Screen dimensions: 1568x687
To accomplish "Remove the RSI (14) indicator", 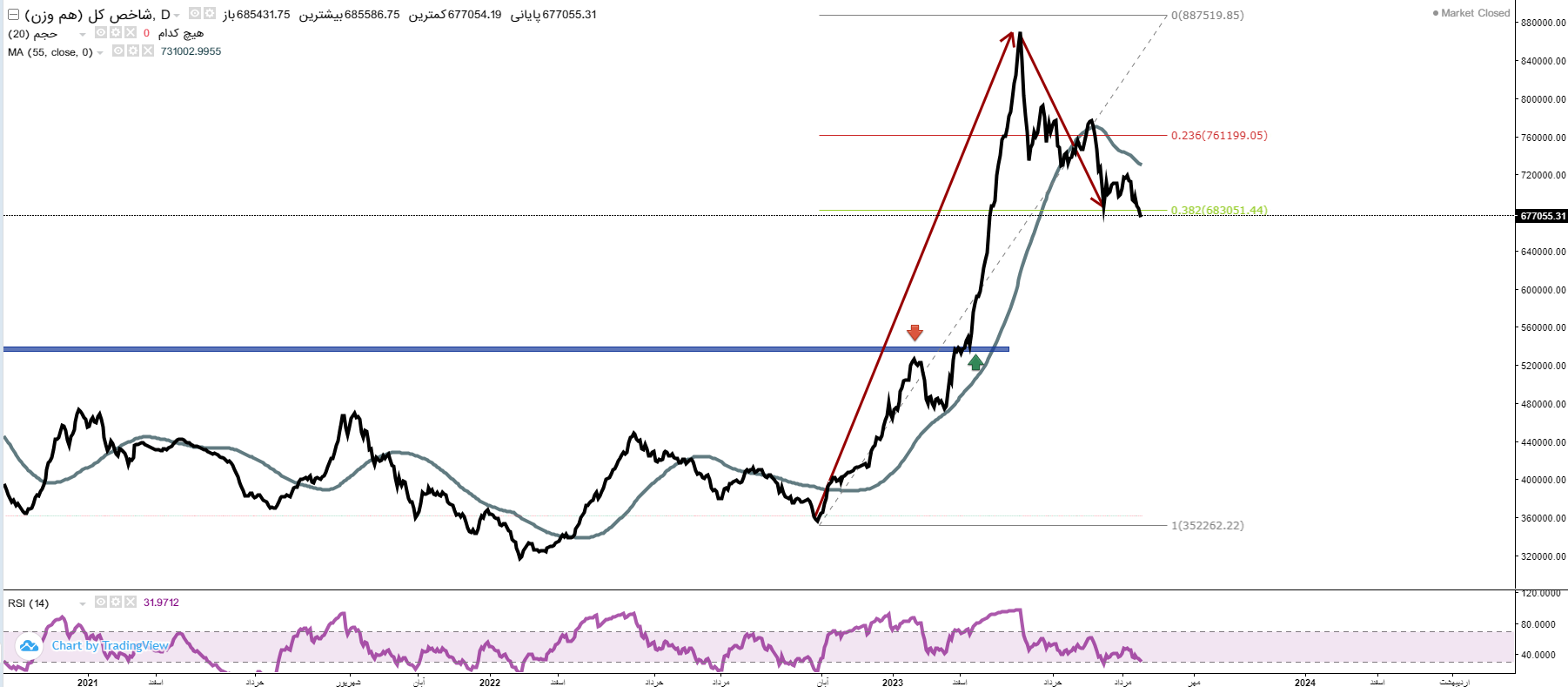I will coord(131,602).
